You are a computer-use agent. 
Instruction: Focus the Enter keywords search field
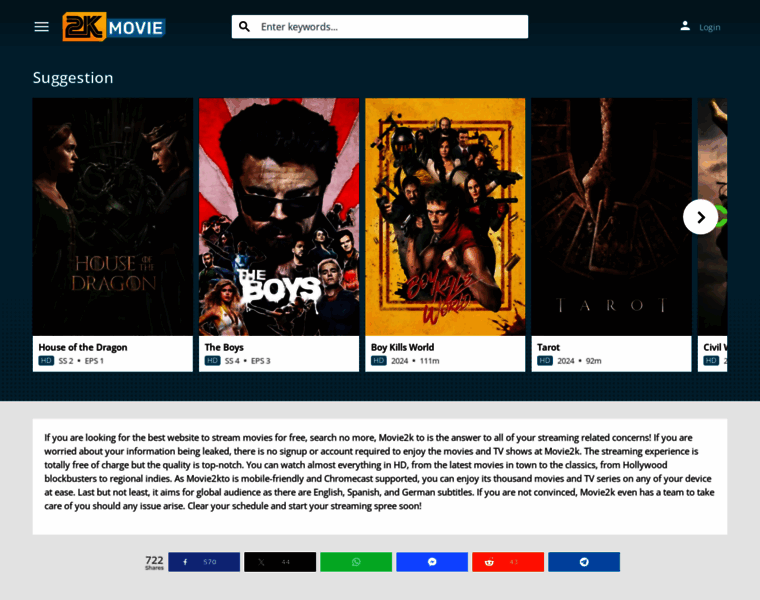tap(380, 27)
